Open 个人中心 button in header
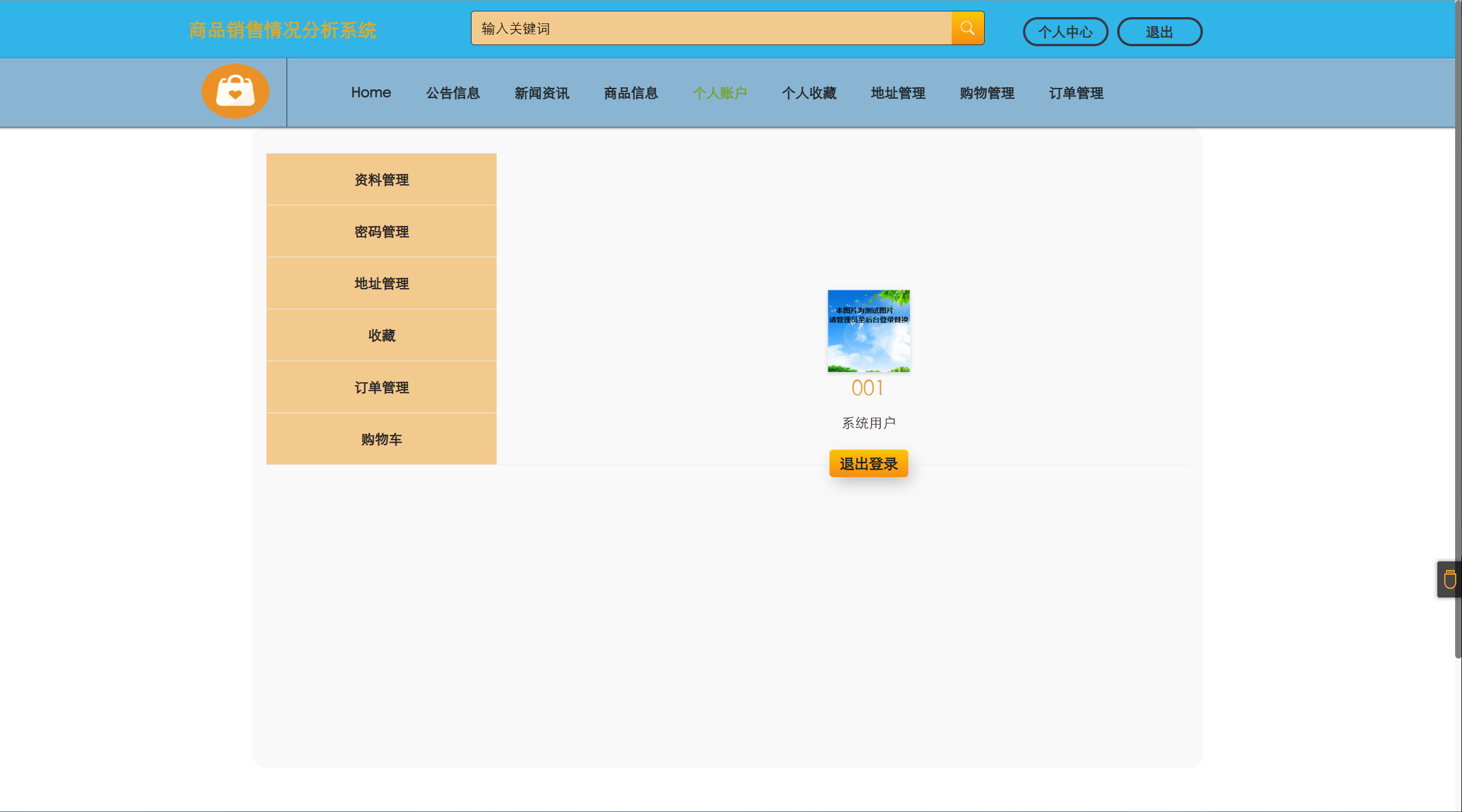 pos(1065,32)
